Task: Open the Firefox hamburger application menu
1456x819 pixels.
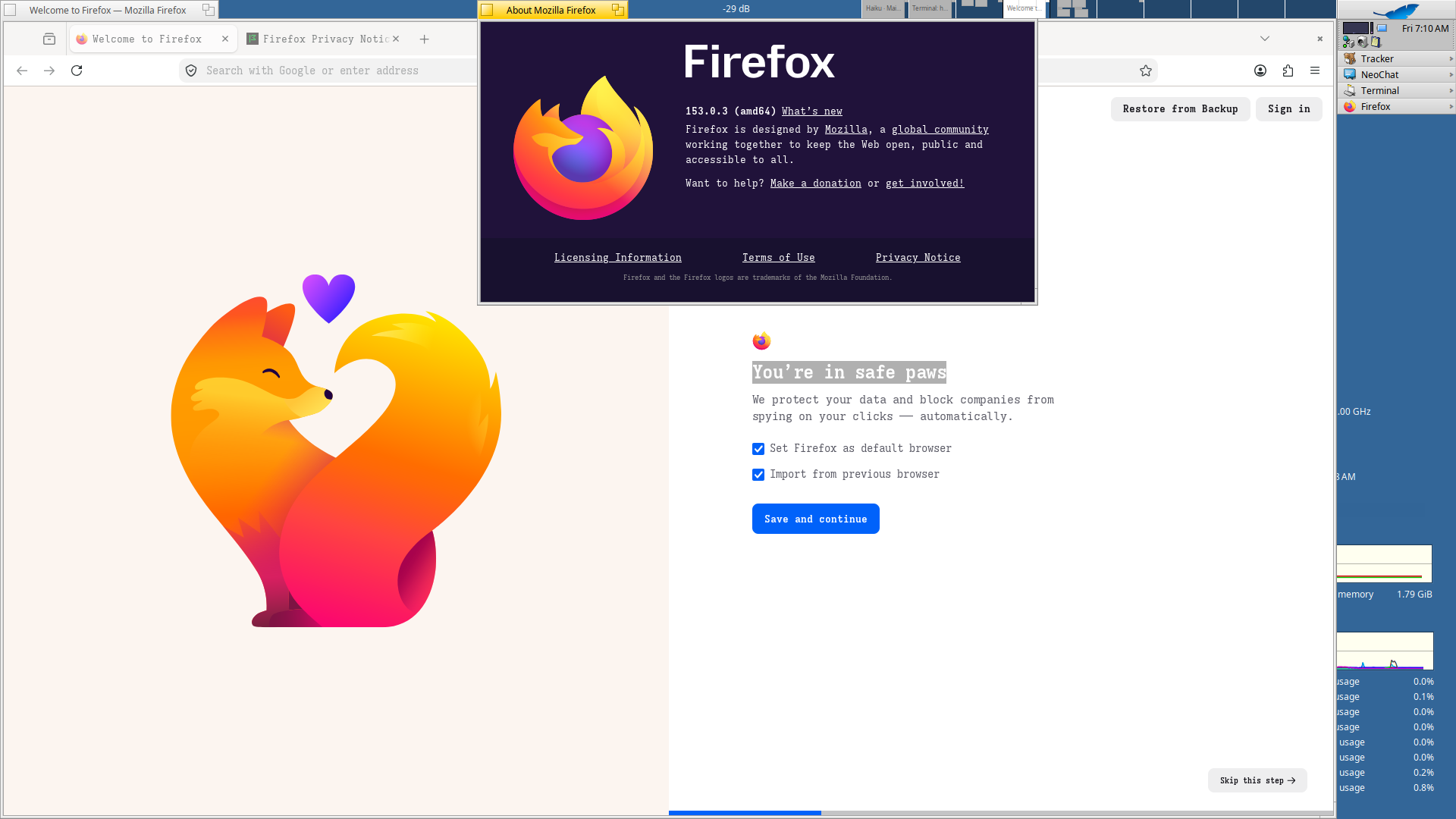Action: (x=1315, y=71)
